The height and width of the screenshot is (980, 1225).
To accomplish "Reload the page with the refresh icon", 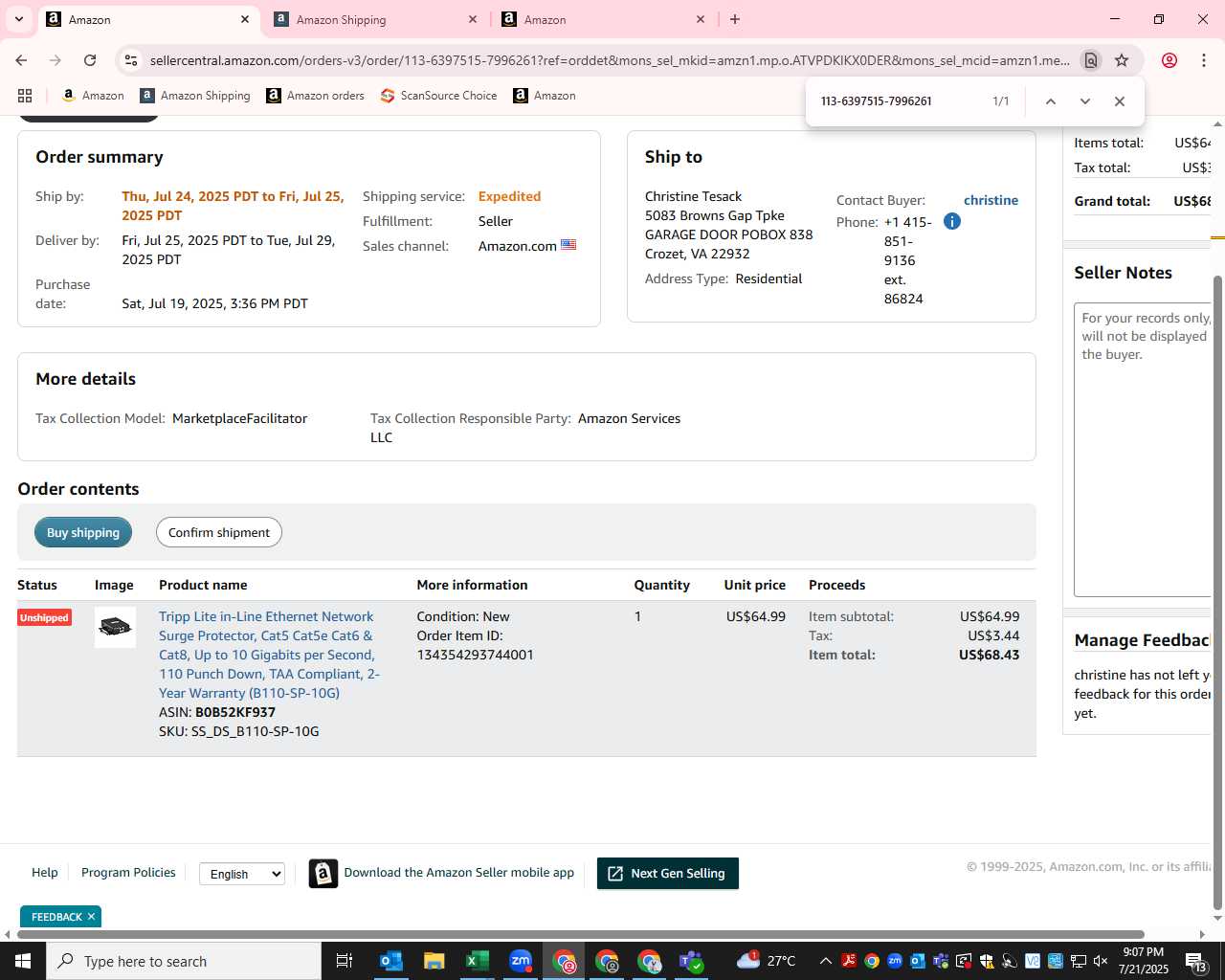I will click(90, 60).
